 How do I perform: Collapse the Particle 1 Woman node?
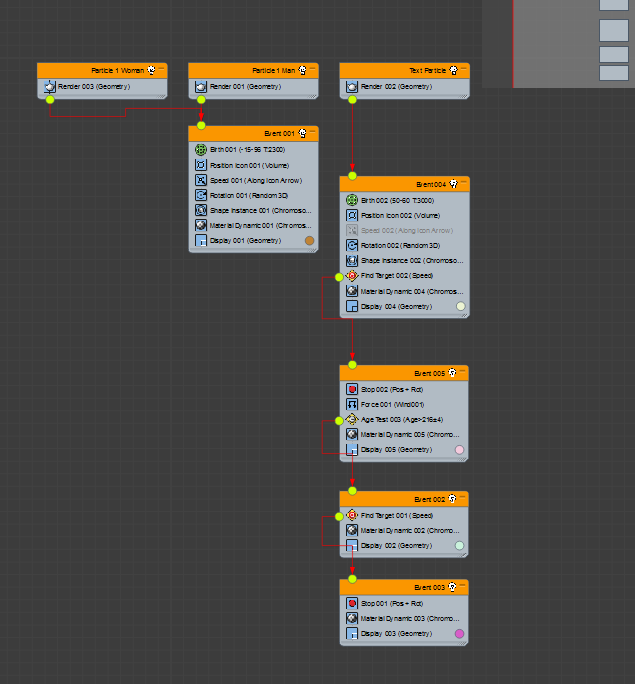pyautogui.click(x=161, y=68)
